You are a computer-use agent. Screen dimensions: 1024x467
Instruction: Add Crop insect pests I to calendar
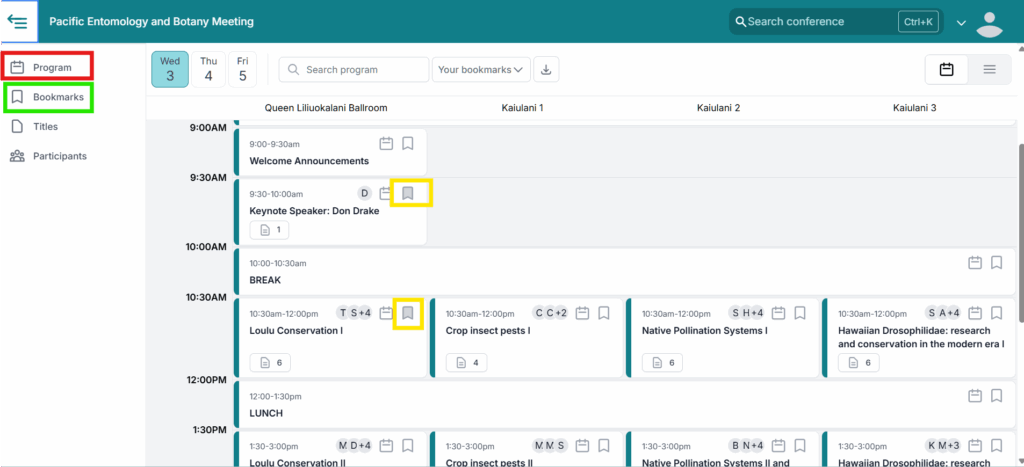pyautogui.click(x=582, y=313)
